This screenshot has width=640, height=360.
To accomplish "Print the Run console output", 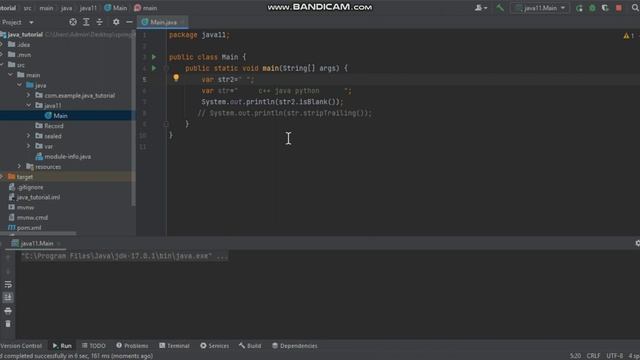I will 8,311.
